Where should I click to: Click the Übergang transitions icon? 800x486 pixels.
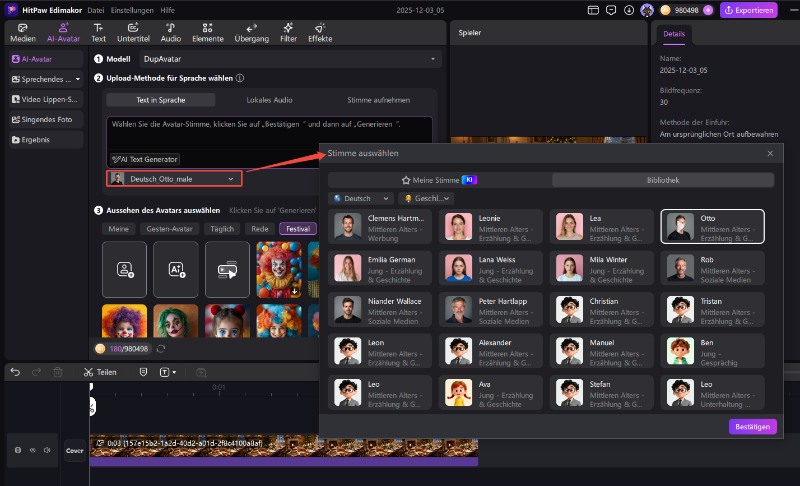coord(251,32)
